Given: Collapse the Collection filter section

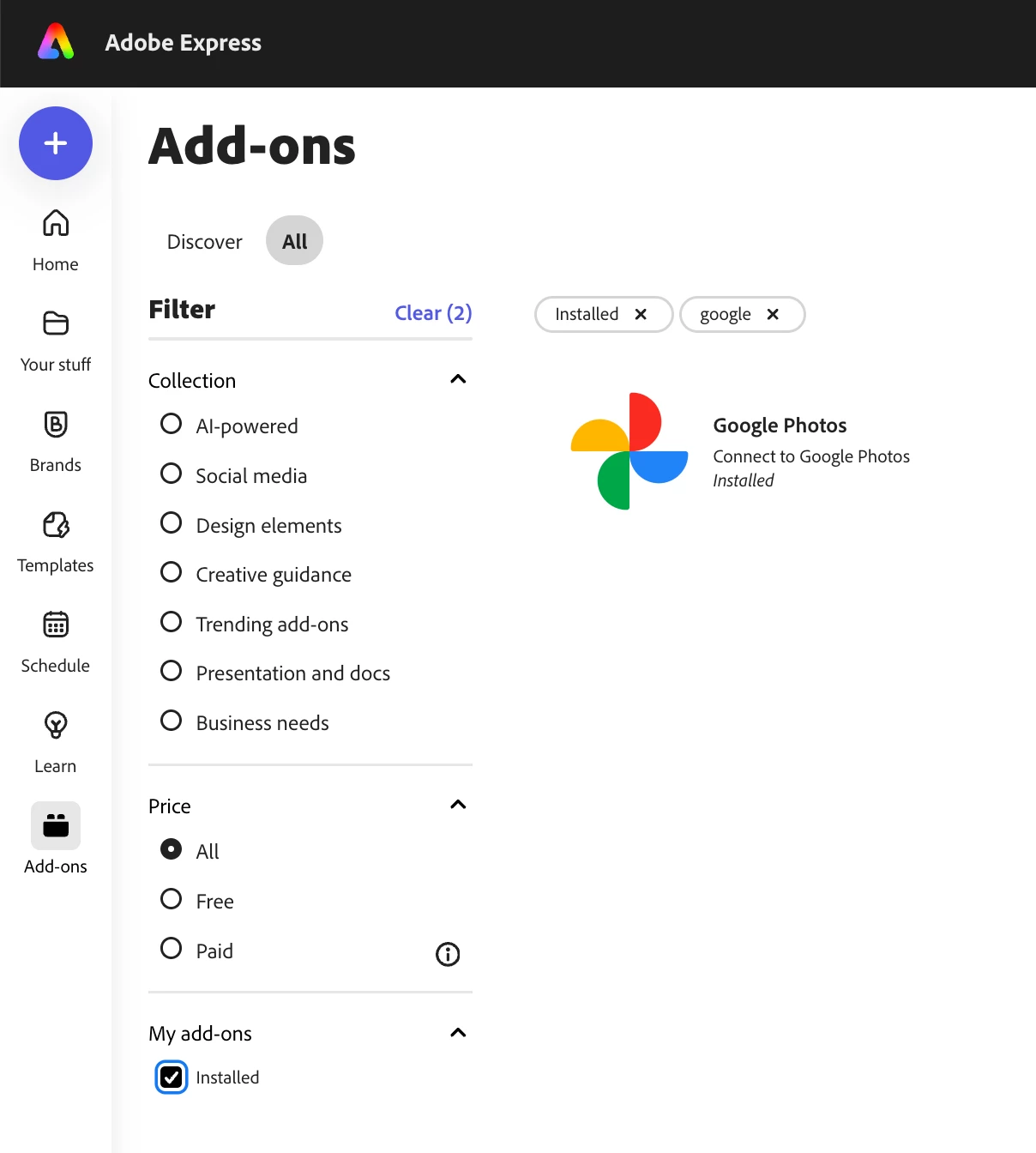Looking at the screenshot, I should 458,379.
